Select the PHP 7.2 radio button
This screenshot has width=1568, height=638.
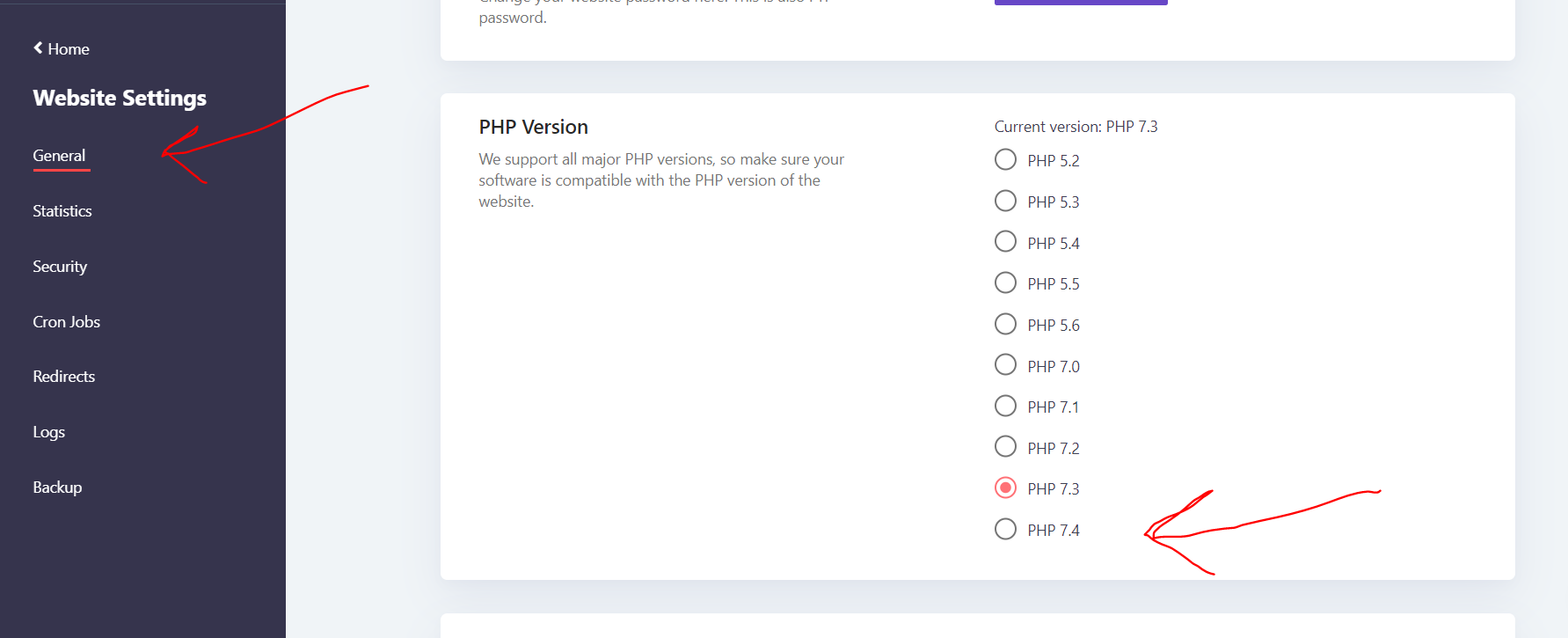(1005, 447)
